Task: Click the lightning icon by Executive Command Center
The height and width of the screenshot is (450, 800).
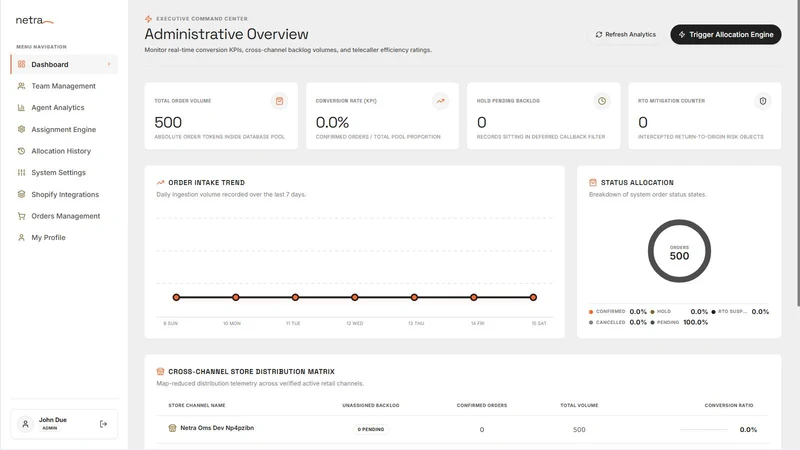Action: tap(148, 19)
